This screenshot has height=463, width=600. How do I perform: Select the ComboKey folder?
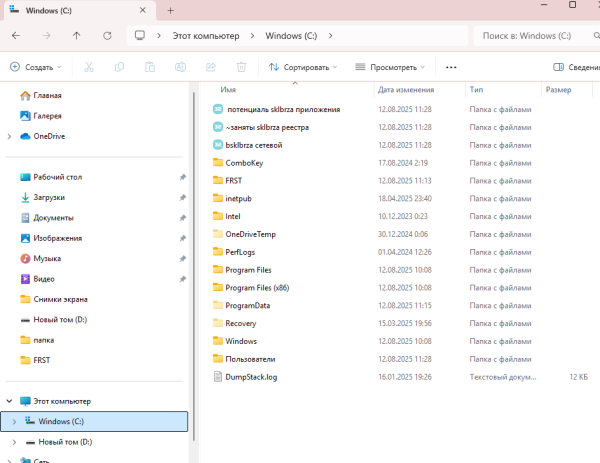[244, 162]
